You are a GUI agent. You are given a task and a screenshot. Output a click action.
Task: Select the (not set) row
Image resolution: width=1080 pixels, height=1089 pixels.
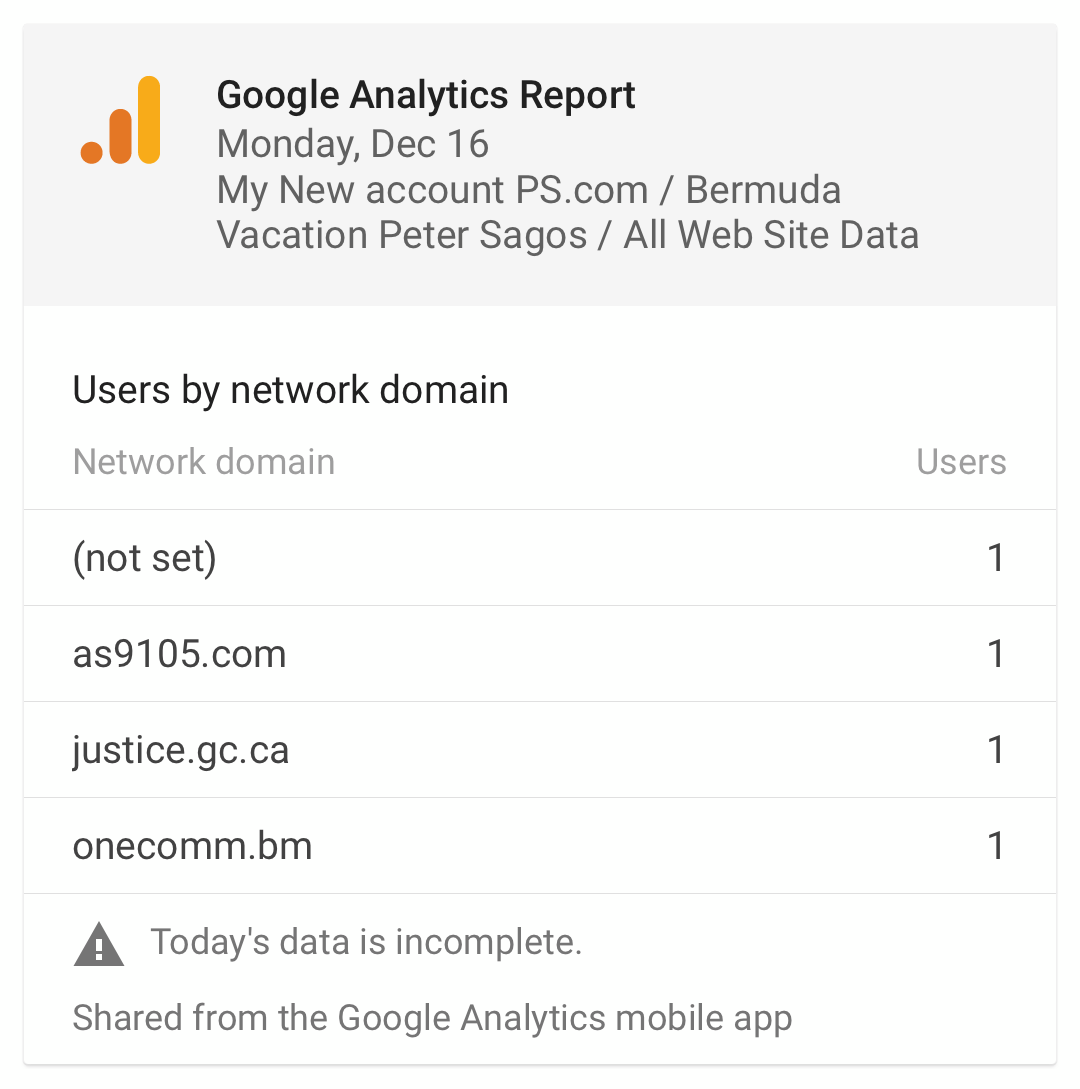click(x=540, y=558)
